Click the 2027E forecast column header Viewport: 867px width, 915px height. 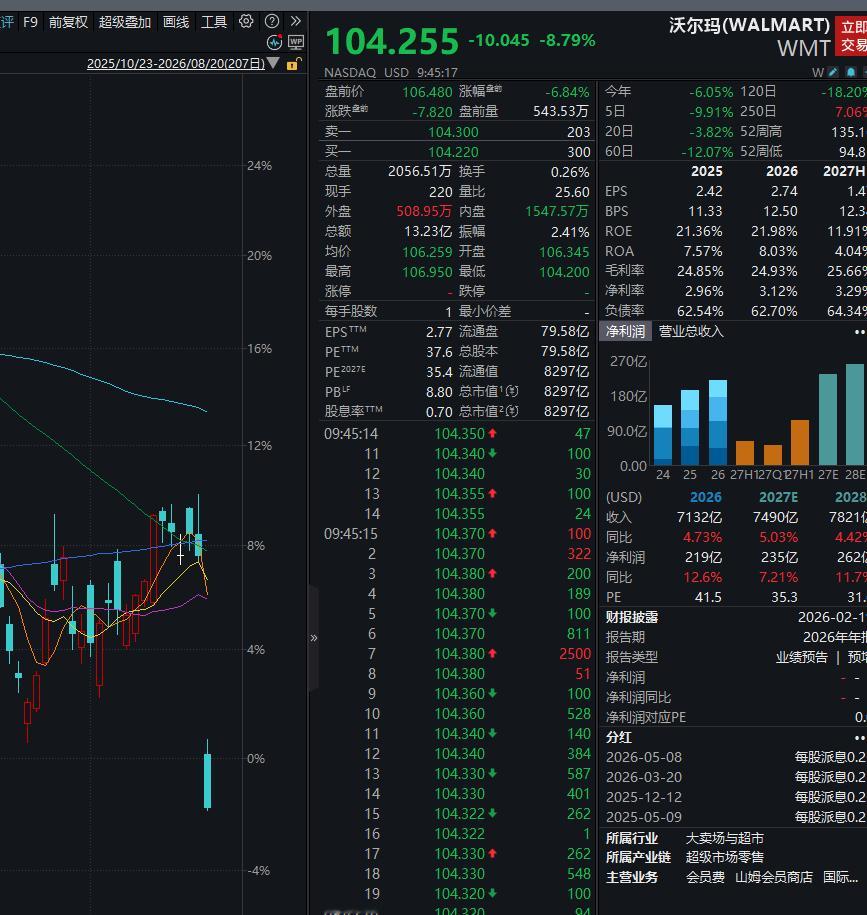point(778,497)
